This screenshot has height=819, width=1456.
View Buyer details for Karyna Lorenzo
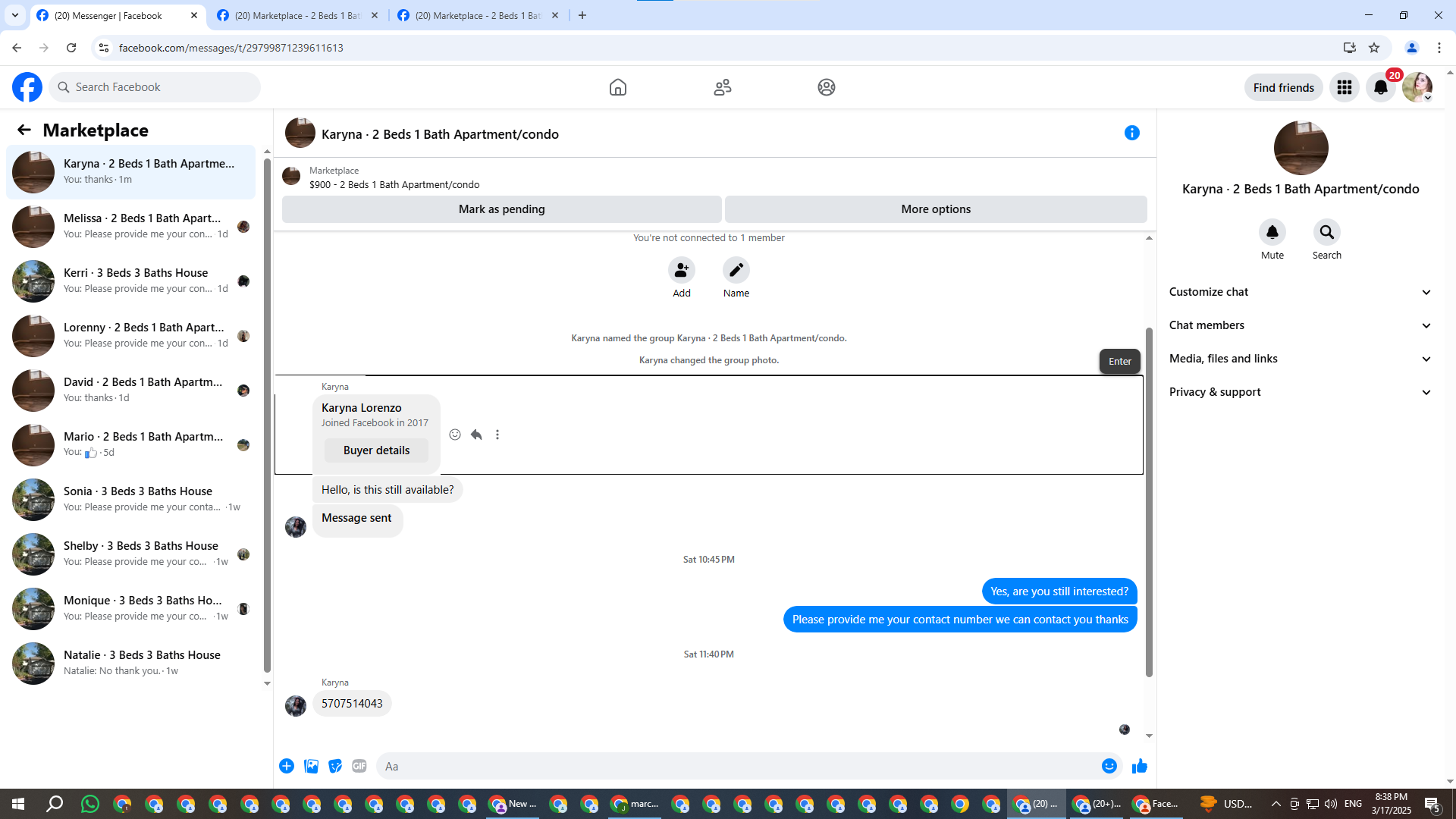(376, 450)
